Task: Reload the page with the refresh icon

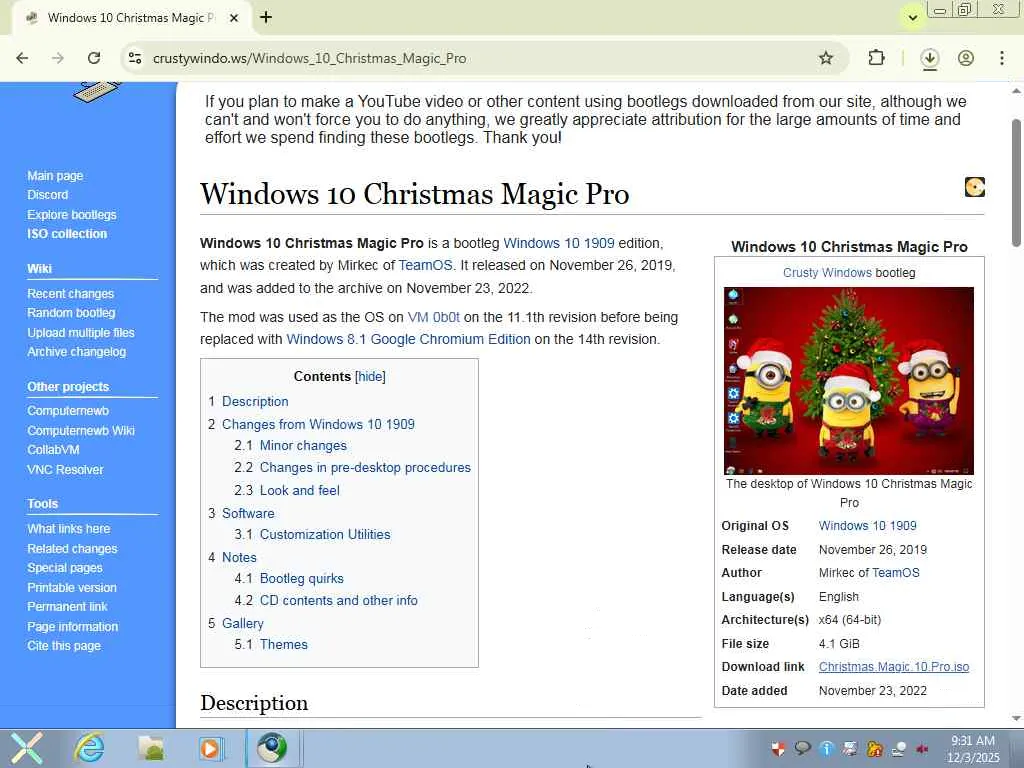Action: (x=94, y=58)
